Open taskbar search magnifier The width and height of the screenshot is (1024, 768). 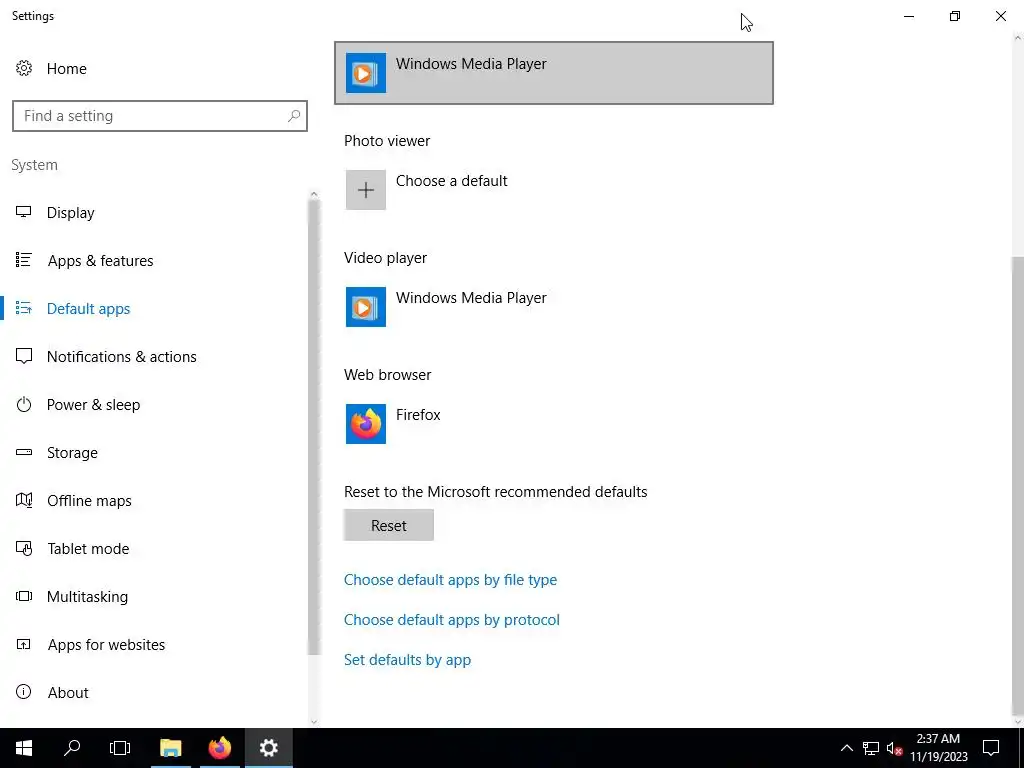[x=72, y=748]
